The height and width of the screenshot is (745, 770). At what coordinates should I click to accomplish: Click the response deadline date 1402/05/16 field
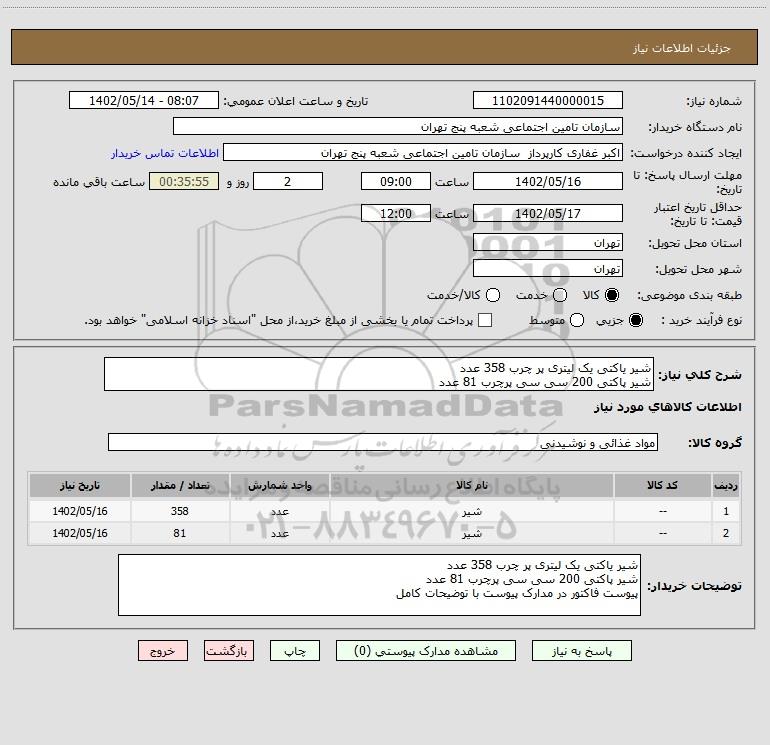548,181
